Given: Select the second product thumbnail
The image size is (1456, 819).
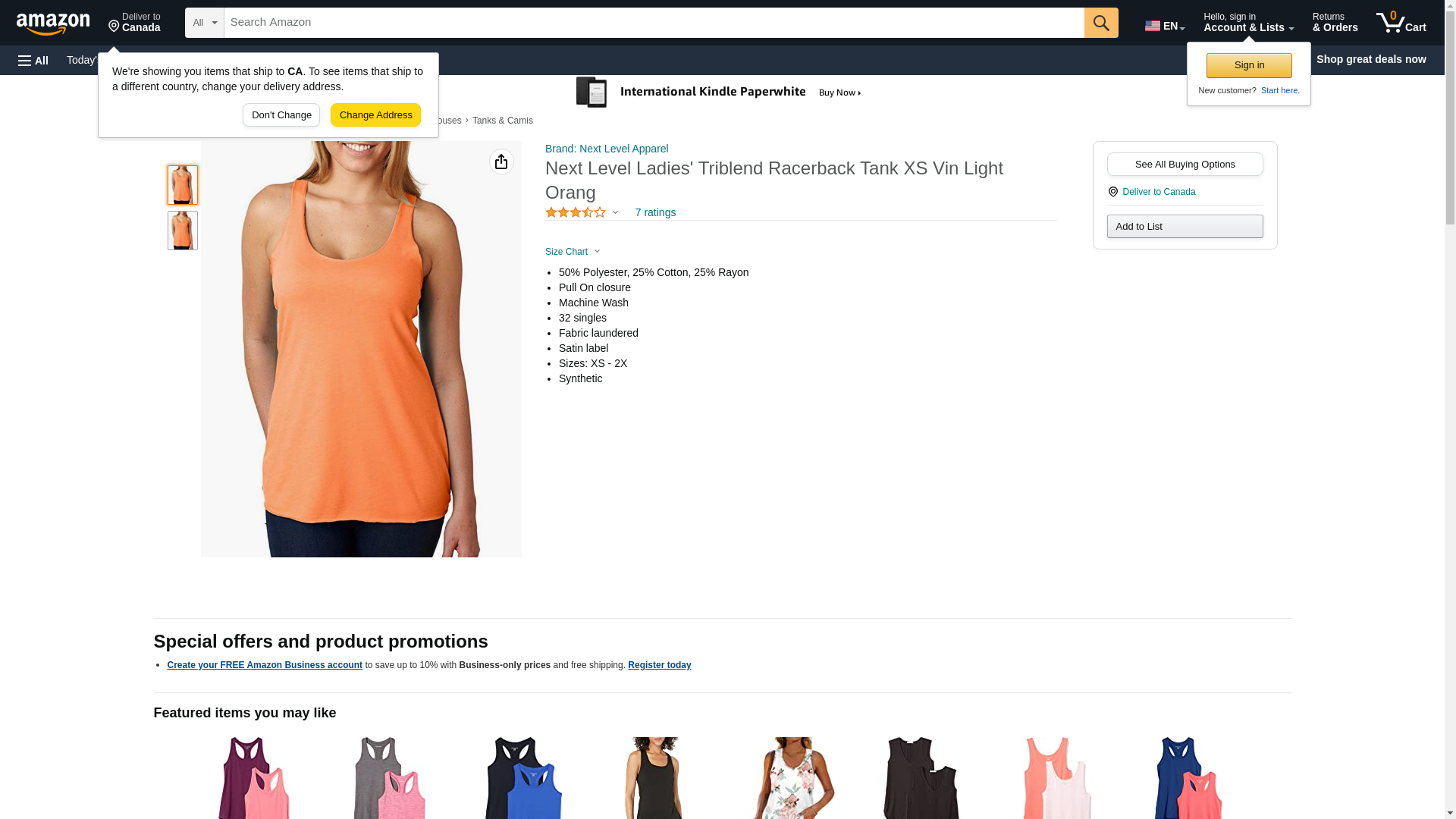Looking at the screenshot, I should 183,231.
